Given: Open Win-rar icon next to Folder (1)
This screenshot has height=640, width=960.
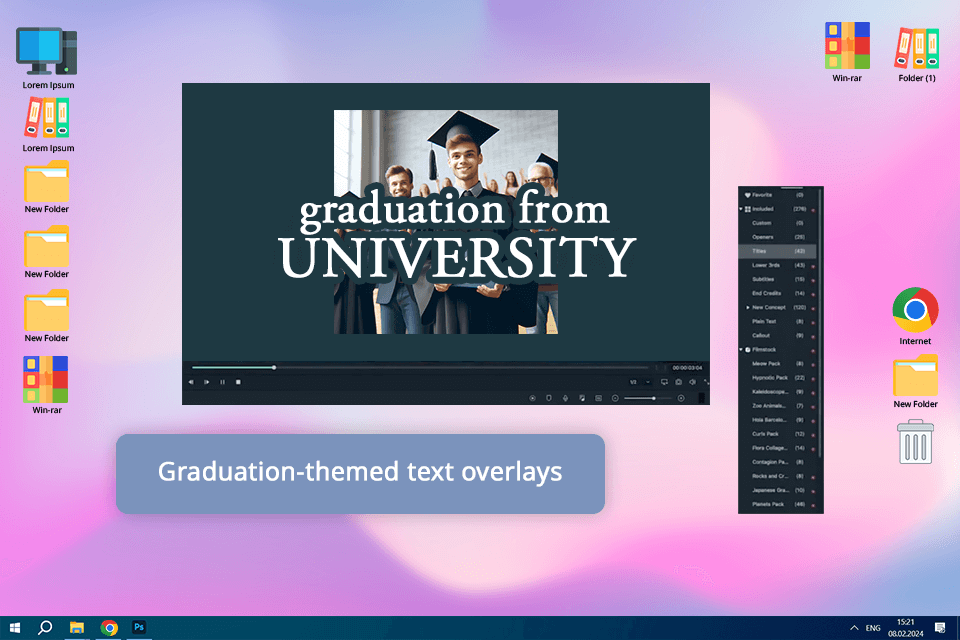Looking at the screenshot, I should click(x=847, y=52).
